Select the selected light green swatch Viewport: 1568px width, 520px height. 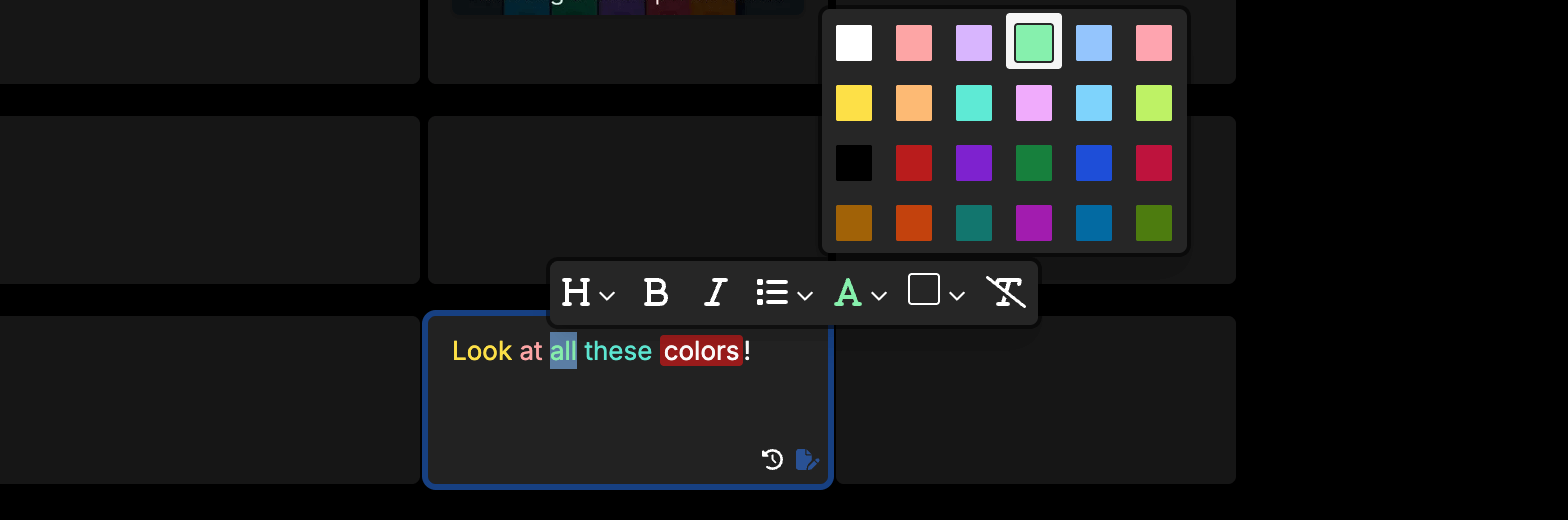(1034, 43)
